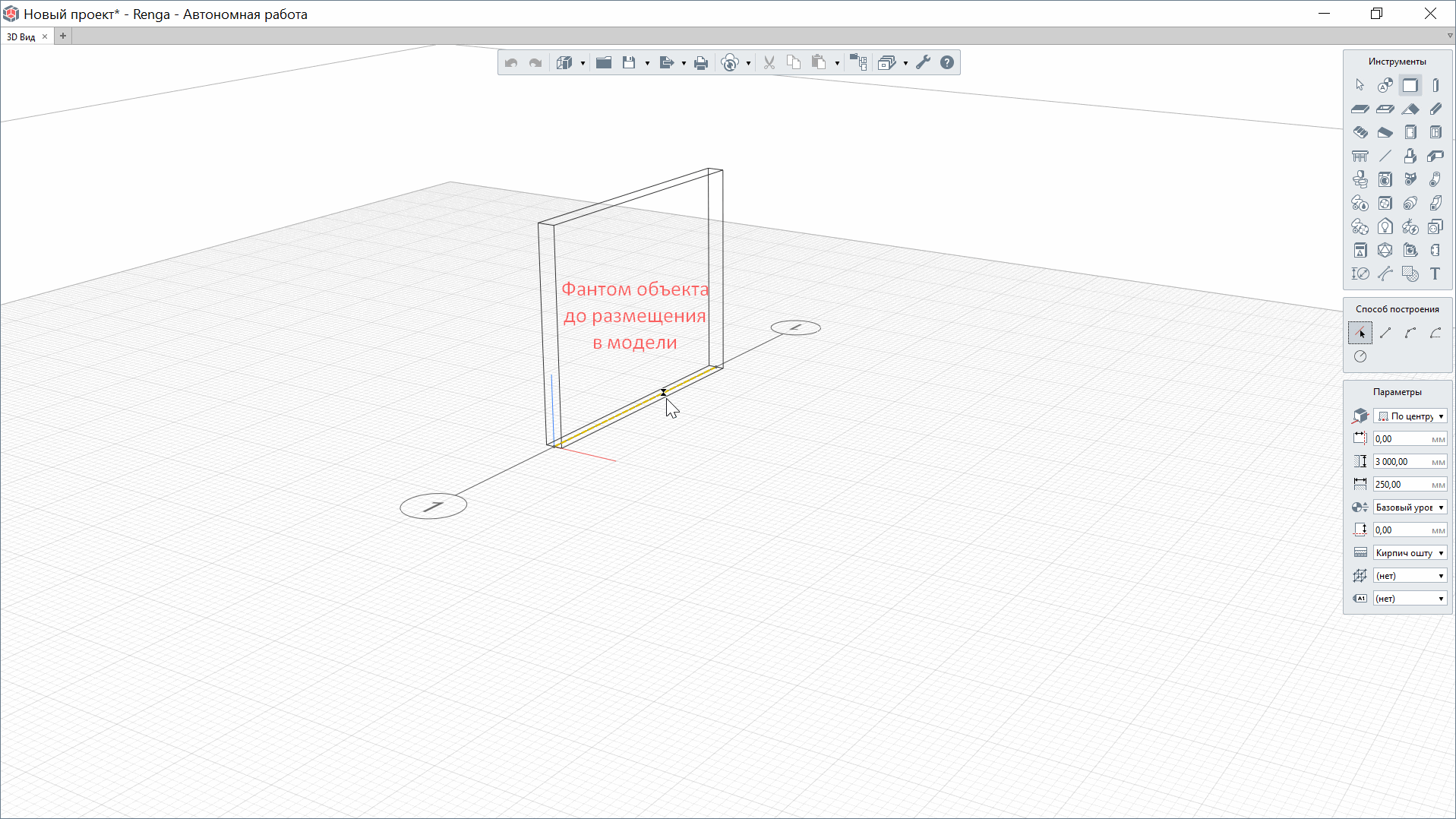The height and width of the screenshot is (819, 1456).
Task: Click the Undo toolbar button
Action: click(x=511, y=63)
